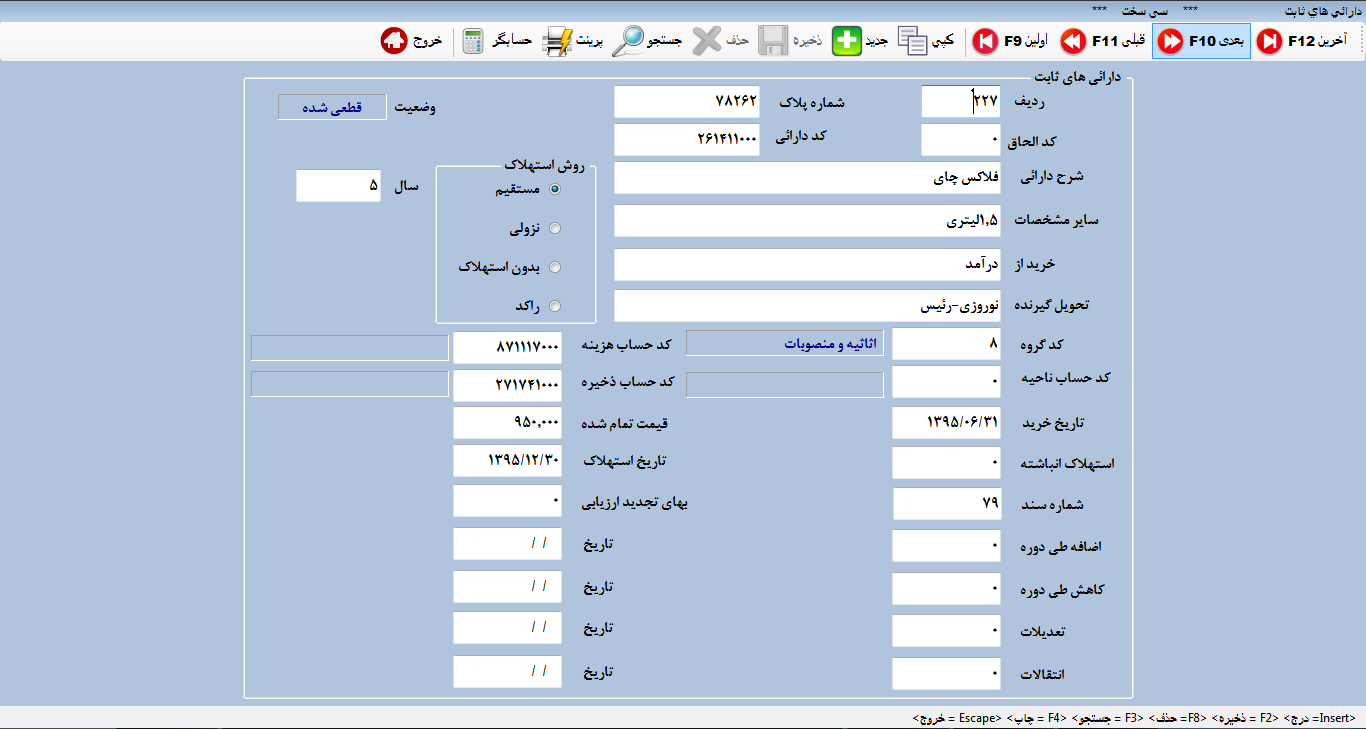The height and width of the screenshot is (729, 1366).
Task: Click the Delete (حذف) X icon
Action: pyautogui.click(x=707, y=42)
